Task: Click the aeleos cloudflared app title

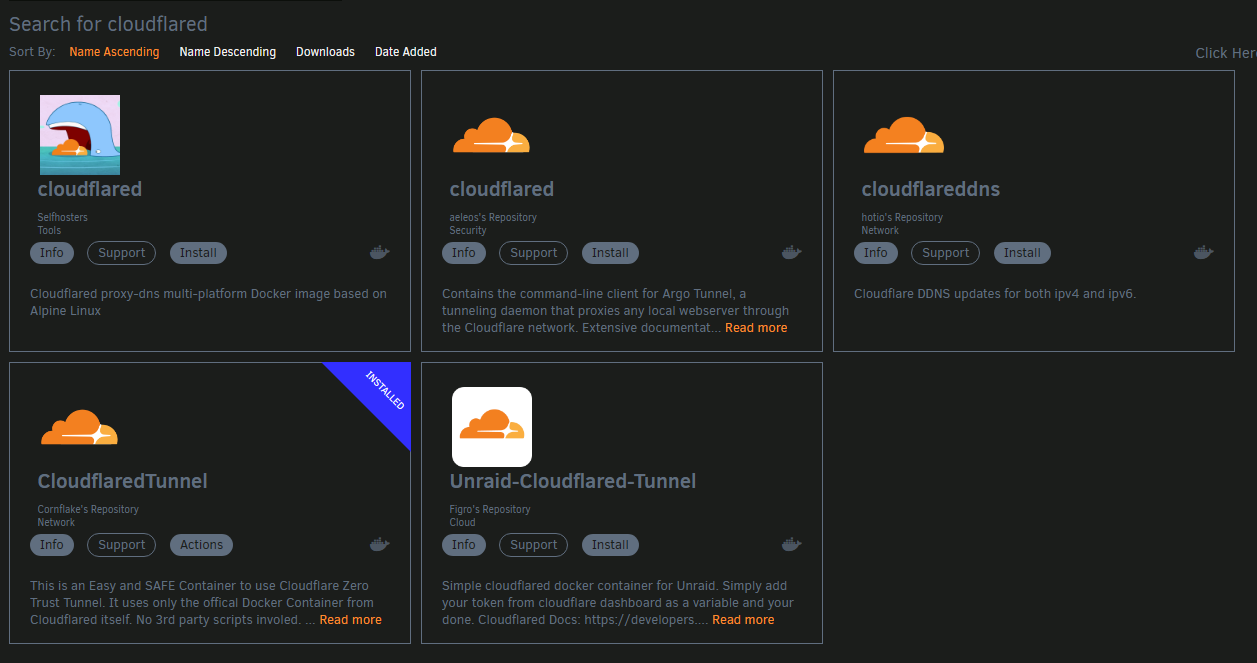Action: coord(502,189)
